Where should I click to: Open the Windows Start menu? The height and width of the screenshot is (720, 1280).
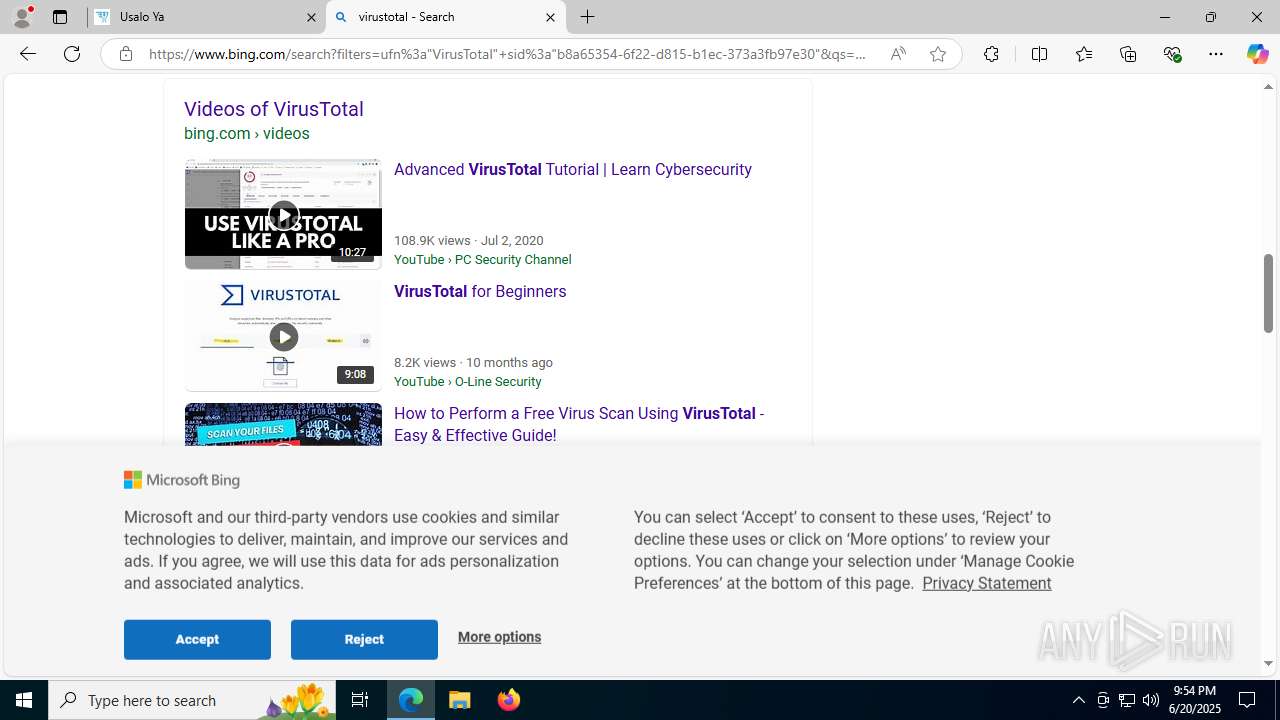24,700
